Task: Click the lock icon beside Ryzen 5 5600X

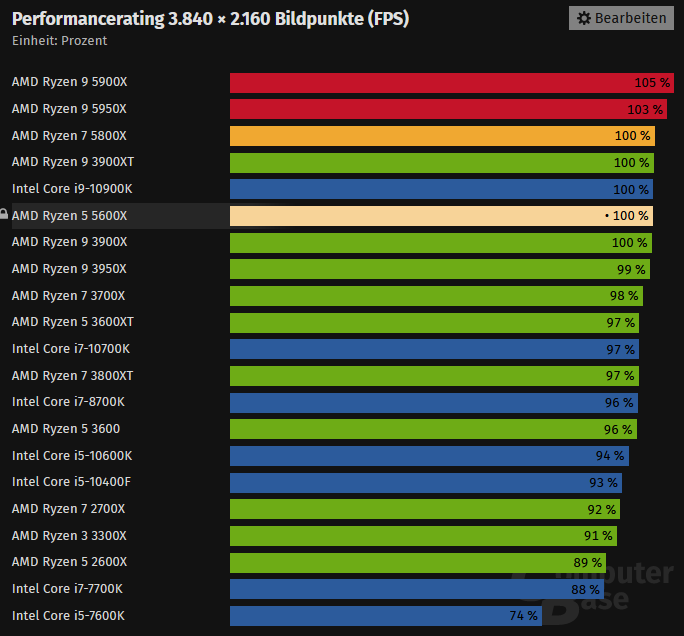Action: [3, 214]
